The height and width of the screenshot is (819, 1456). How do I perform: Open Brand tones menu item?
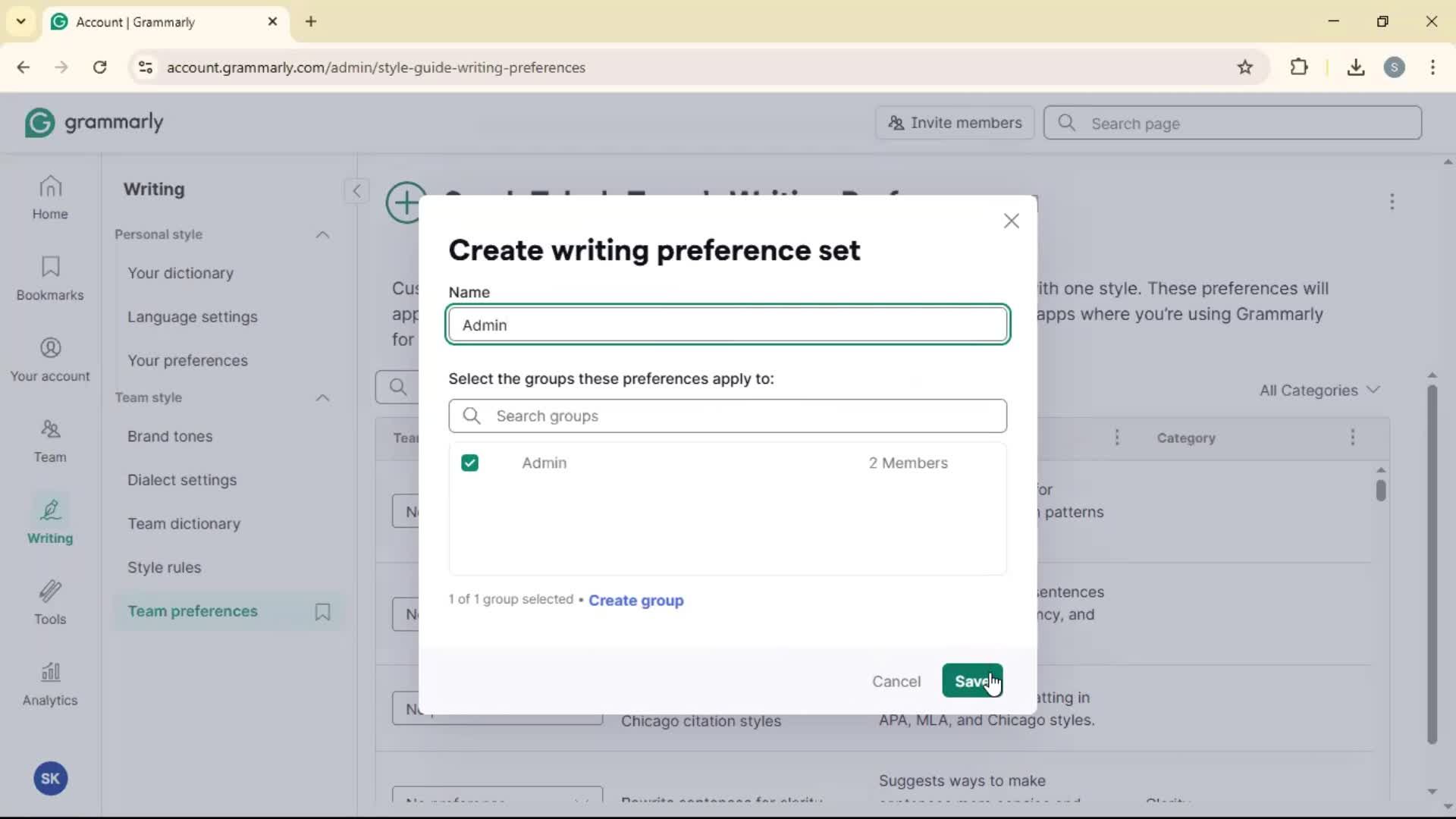pos(170,437)
